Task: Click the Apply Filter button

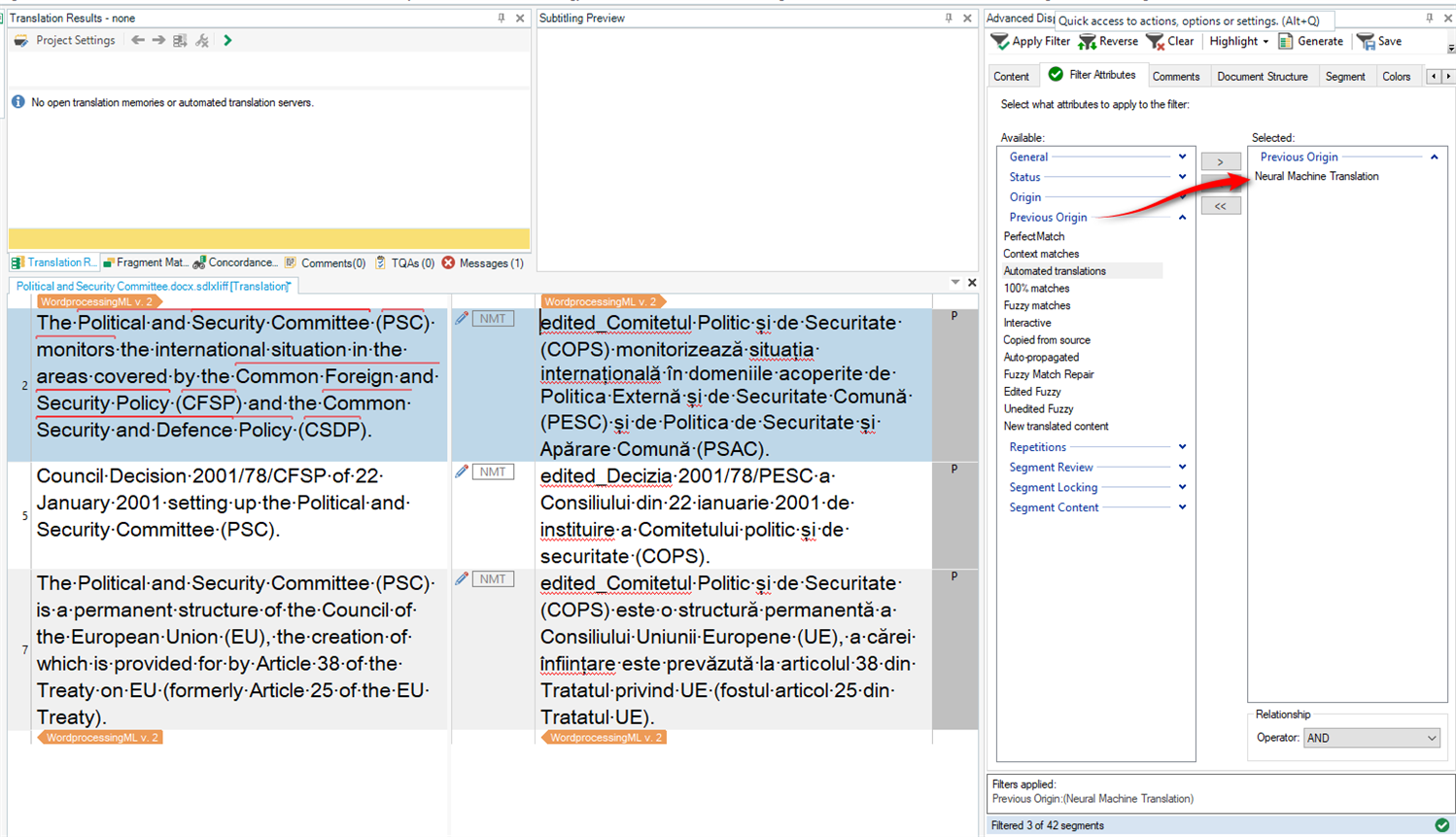Action: (1030, 42)
